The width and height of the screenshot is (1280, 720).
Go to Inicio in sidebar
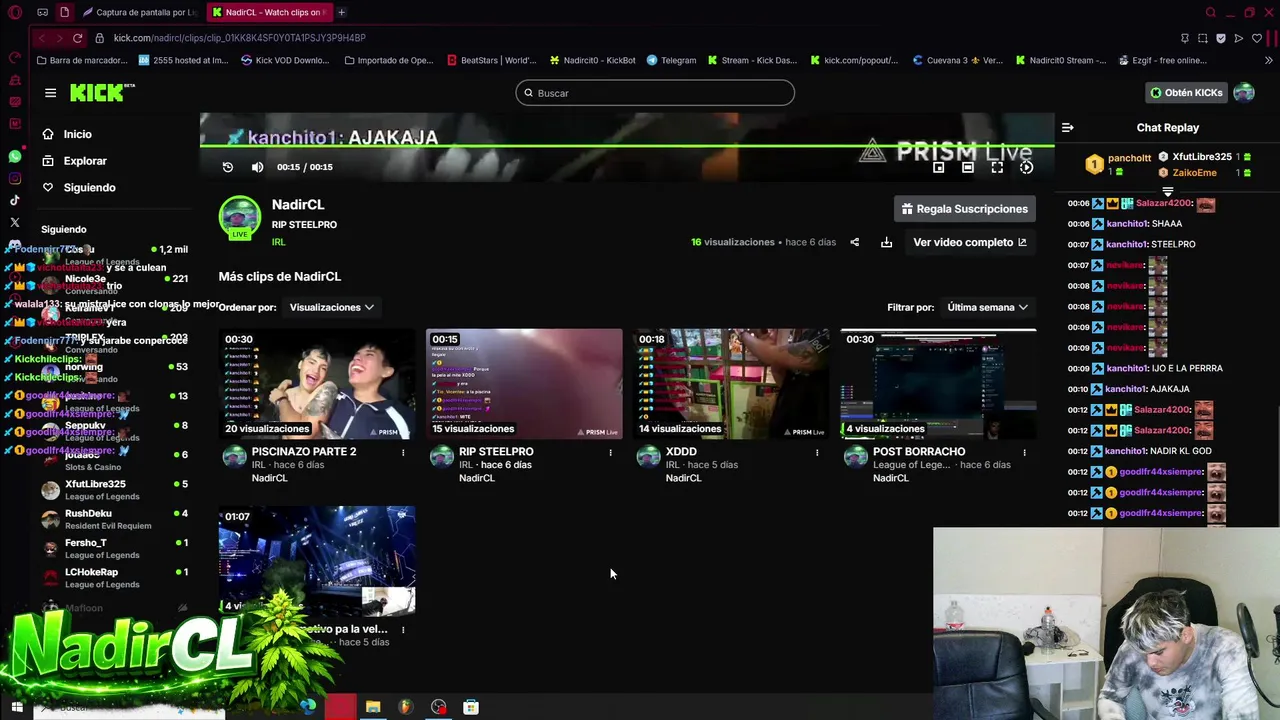click(x=77, y=134)
